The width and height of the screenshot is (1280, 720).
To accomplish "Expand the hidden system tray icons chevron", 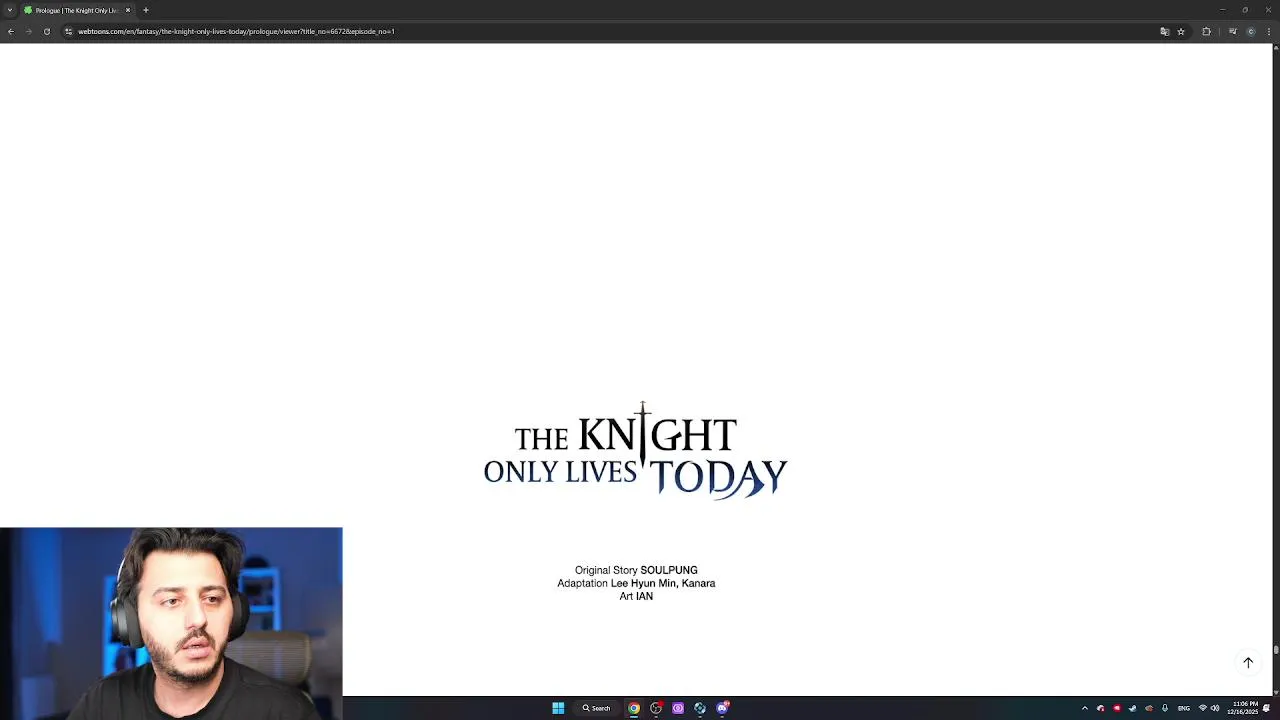I will (x=1085, y=708).
